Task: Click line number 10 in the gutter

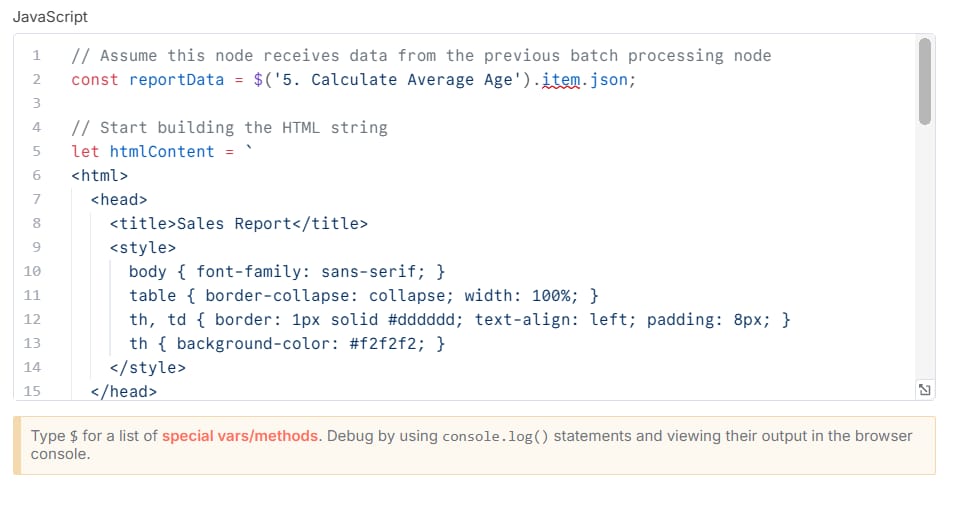Action: tap(32, 272)
